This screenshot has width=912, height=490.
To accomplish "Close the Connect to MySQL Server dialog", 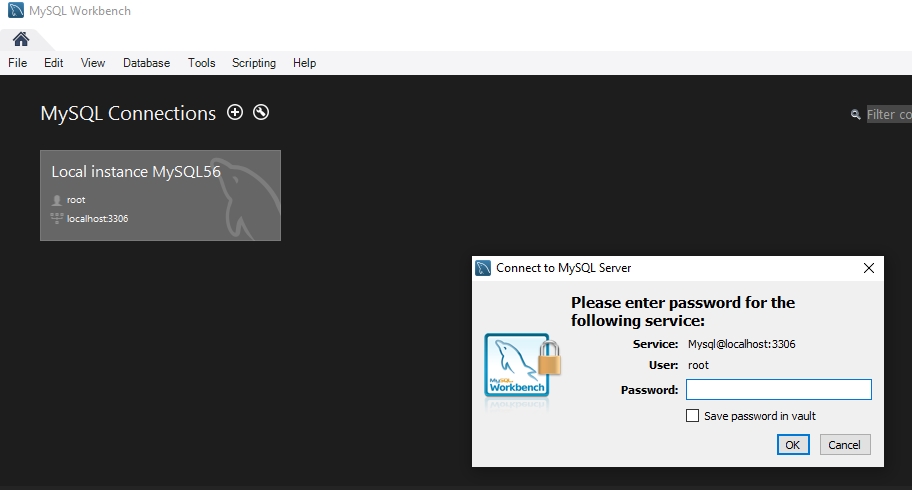I will pos(869,268).
